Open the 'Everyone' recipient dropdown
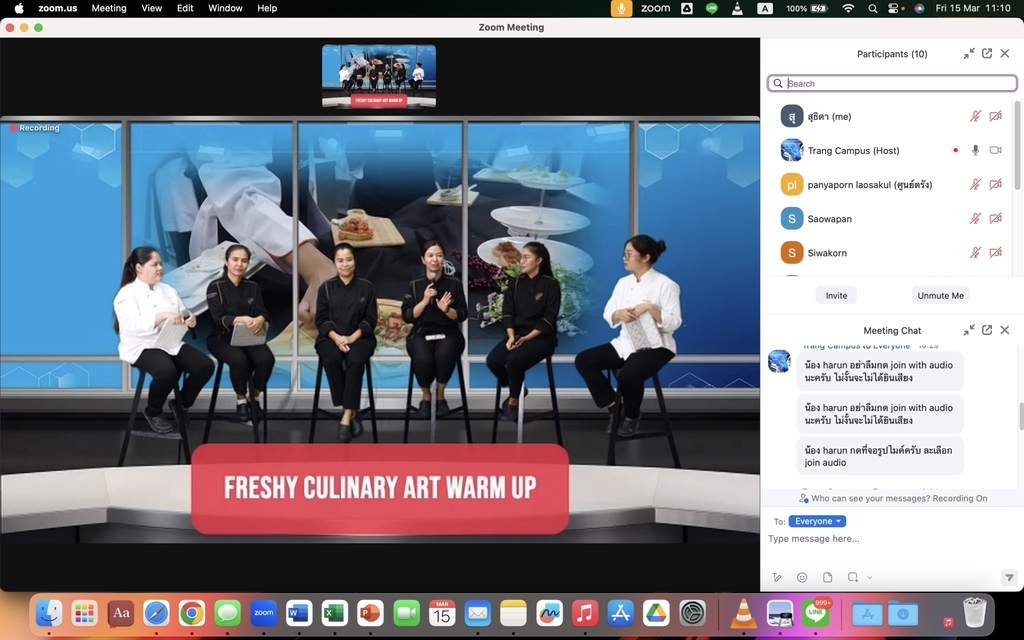1024x640 pixels. coord(817,521)
